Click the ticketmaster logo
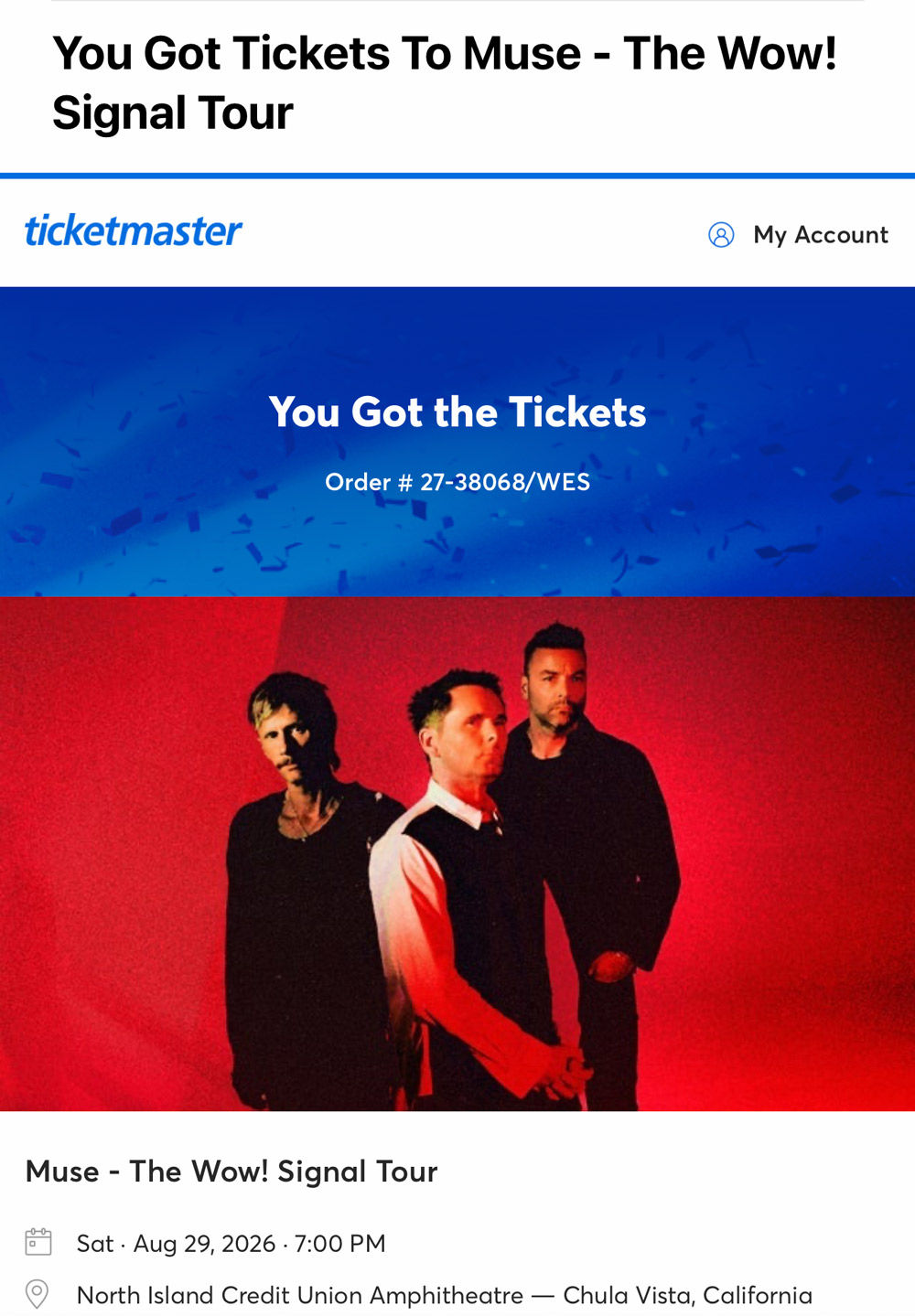 point(134,231)
